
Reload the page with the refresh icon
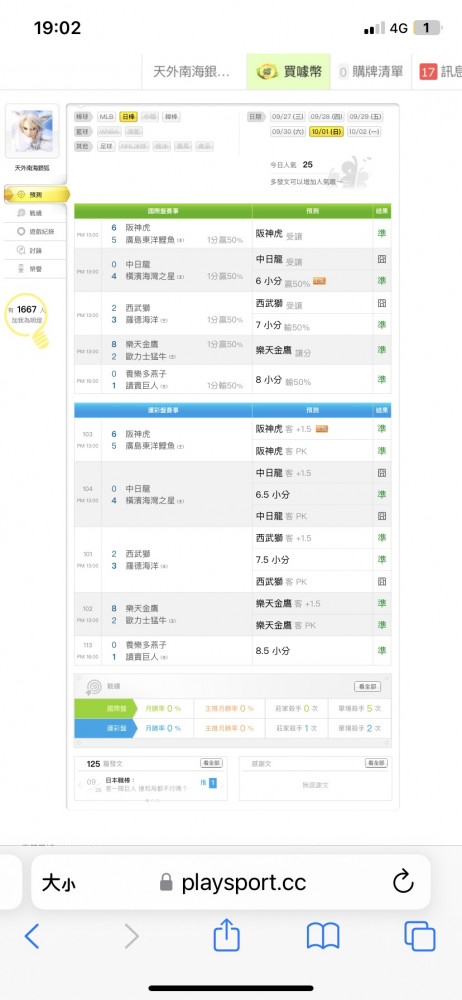(403, 883)
